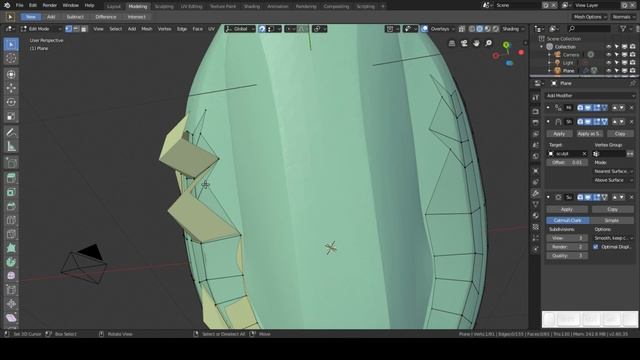Switch to face select mode

click(84, 29)
